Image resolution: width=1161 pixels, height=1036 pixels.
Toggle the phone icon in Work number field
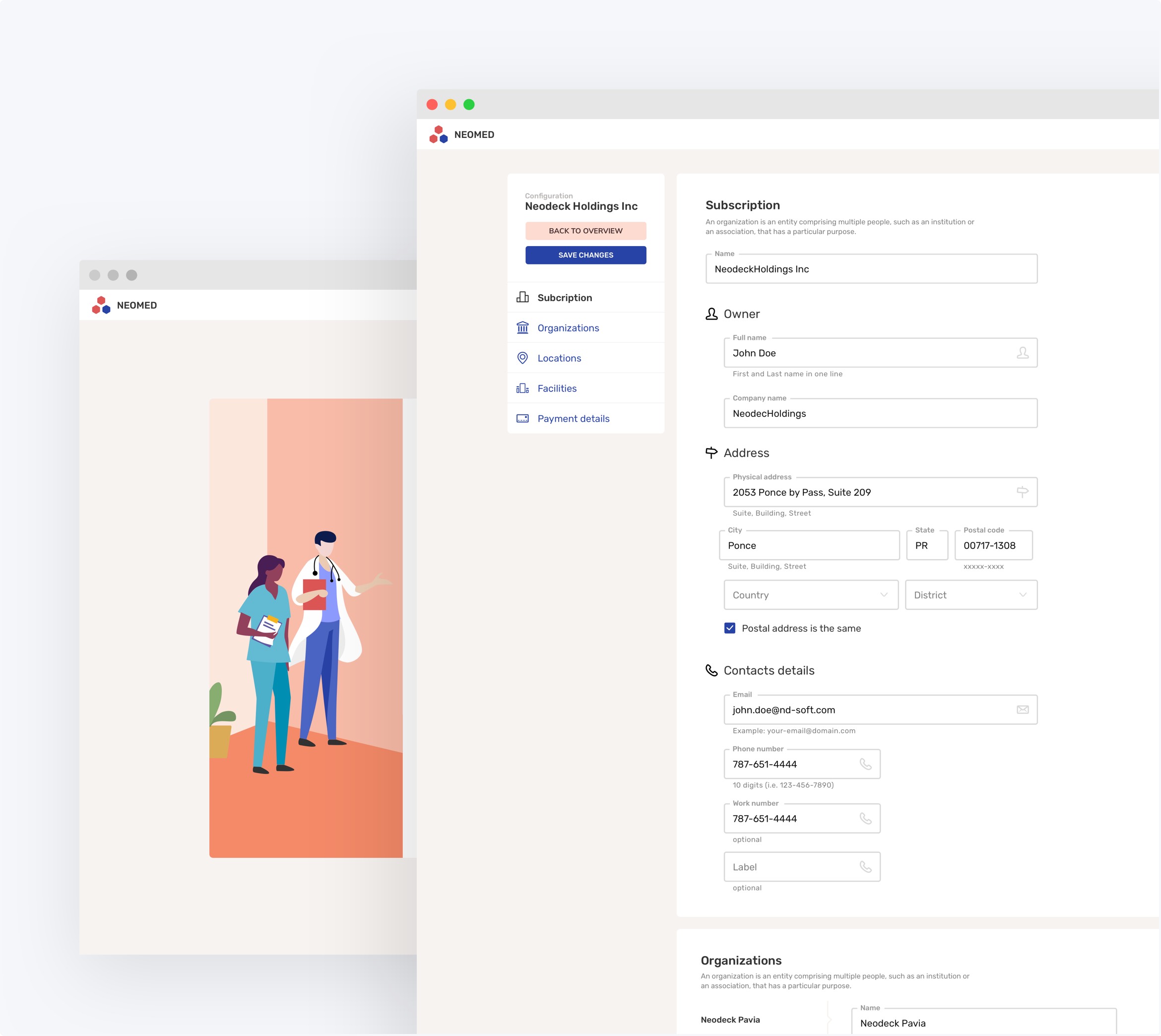point(866,818)
